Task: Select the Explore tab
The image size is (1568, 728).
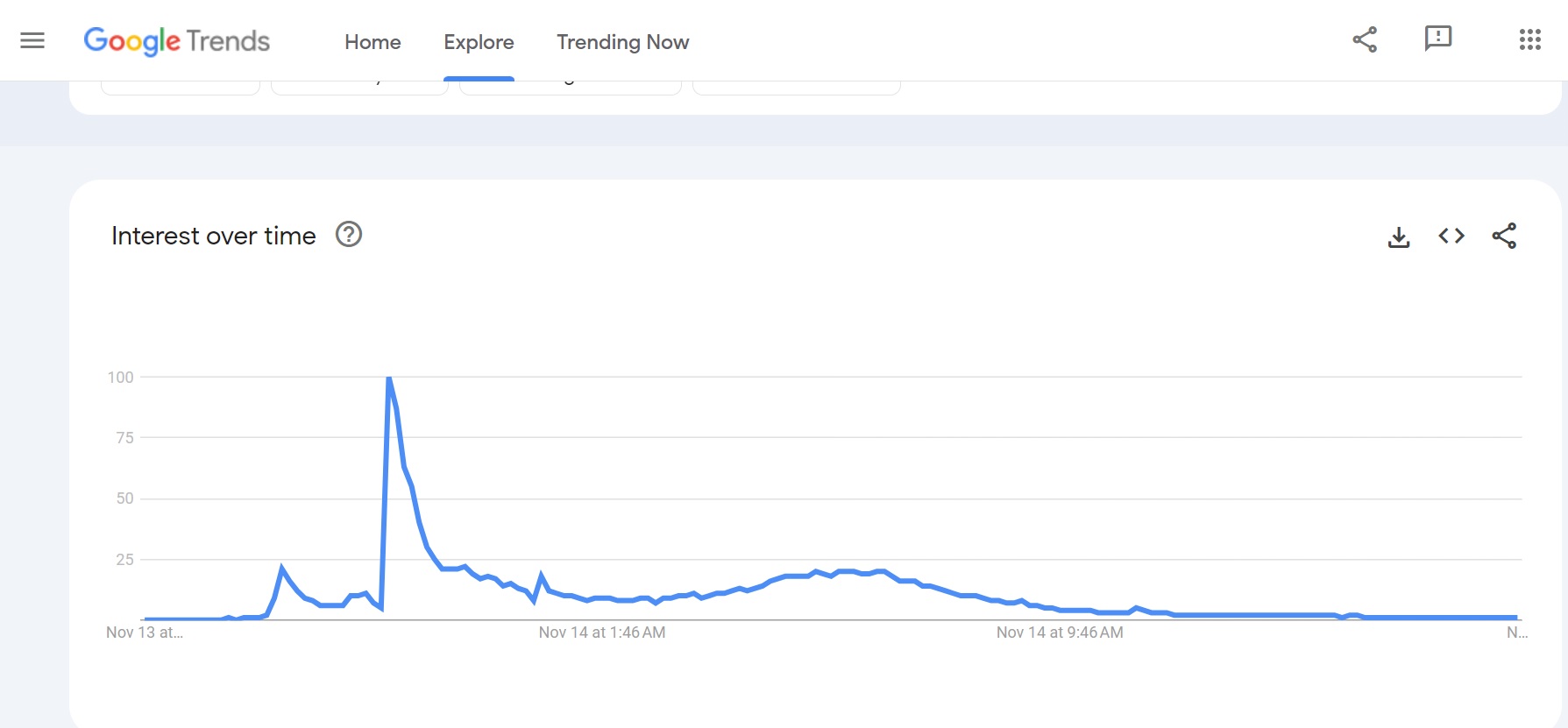Action: click(479, 42)
